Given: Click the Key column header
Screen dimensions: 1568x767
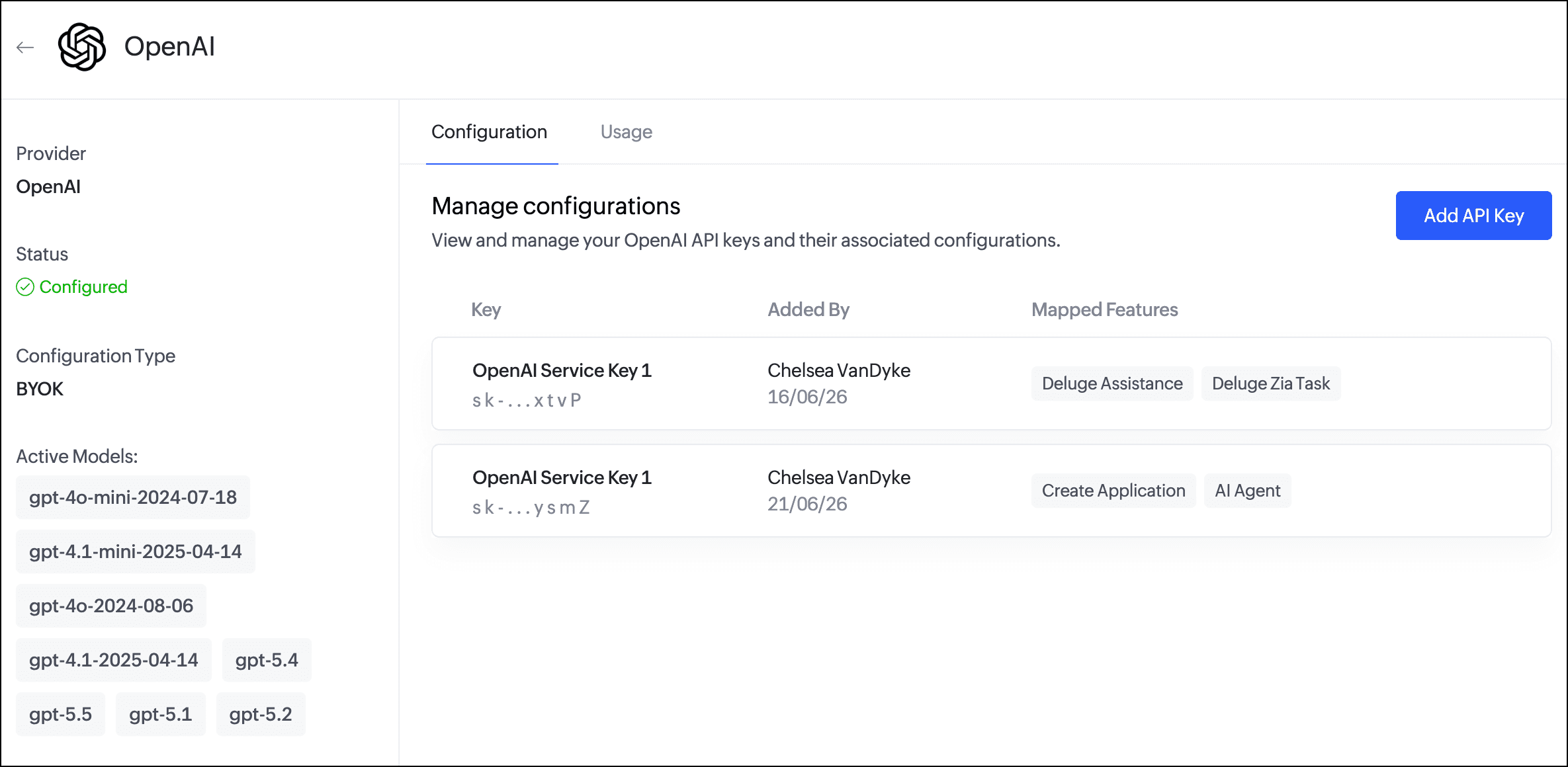Looking at the screenshot, I should click(486, 309).
